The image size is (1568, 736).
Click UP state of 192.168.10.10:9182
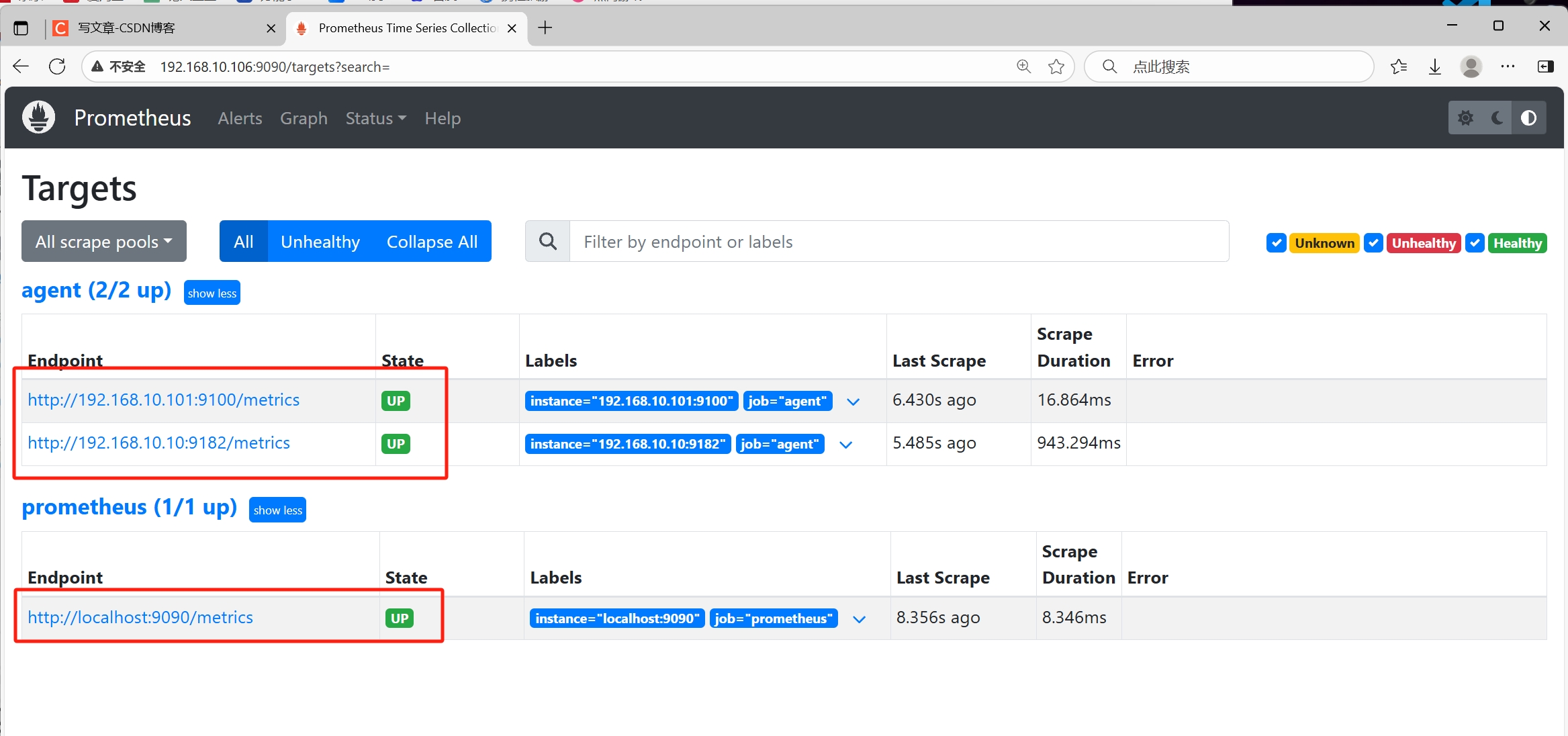(x=396, y=444)
